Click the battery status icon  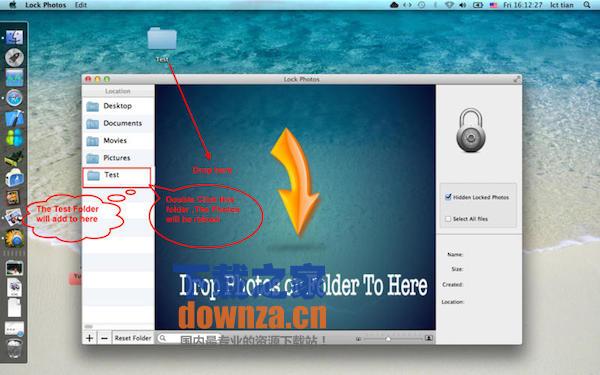pos(478,5)
